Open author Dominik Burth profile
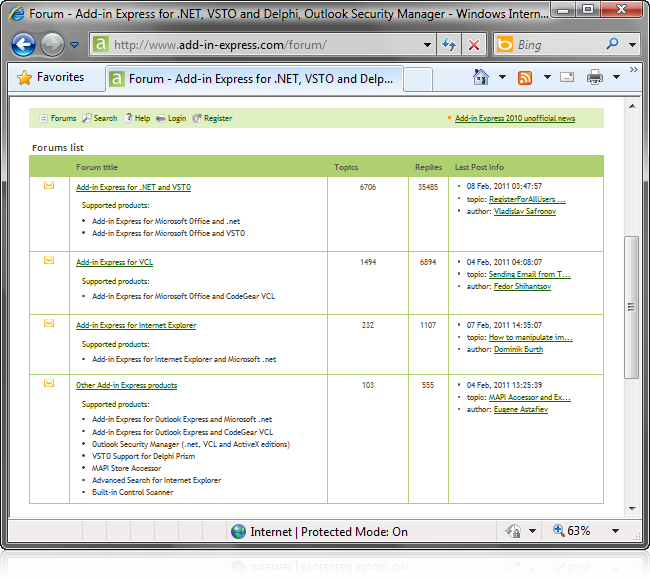The image size is (650, 580). 518,349
